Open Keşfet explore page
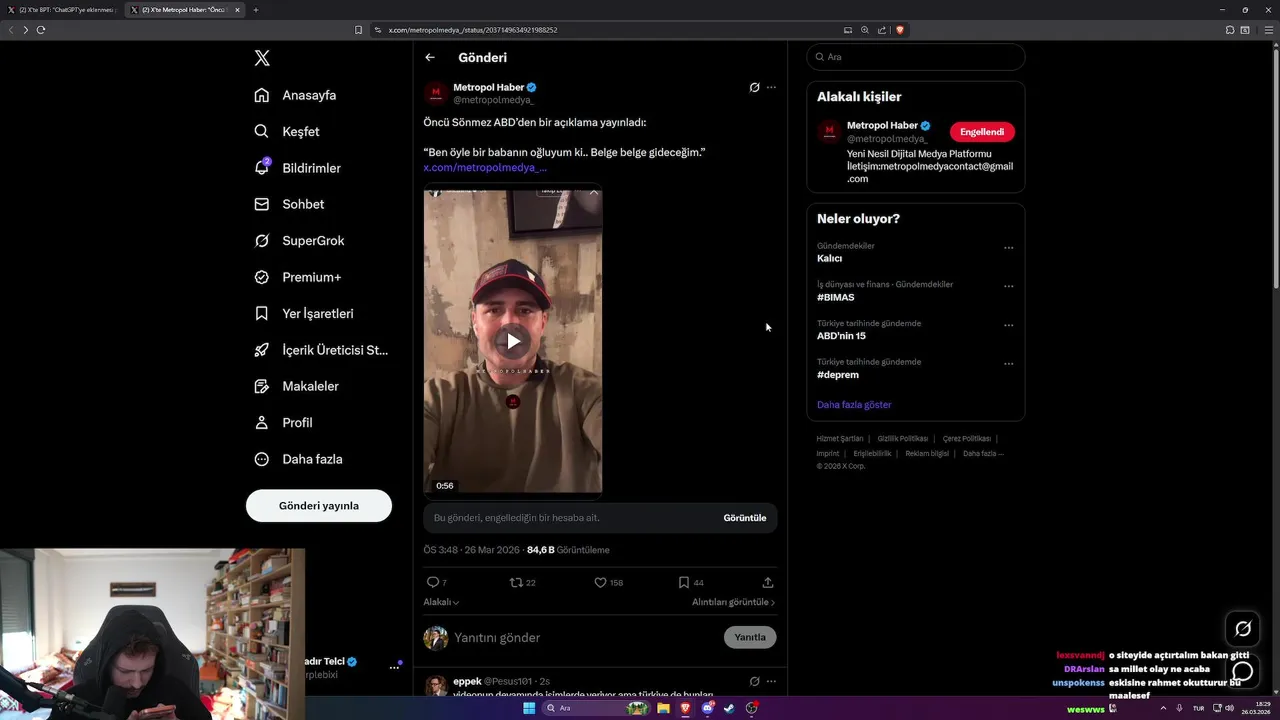Image resolution: width=1280 pixels, height=720 pixels. 287,131
